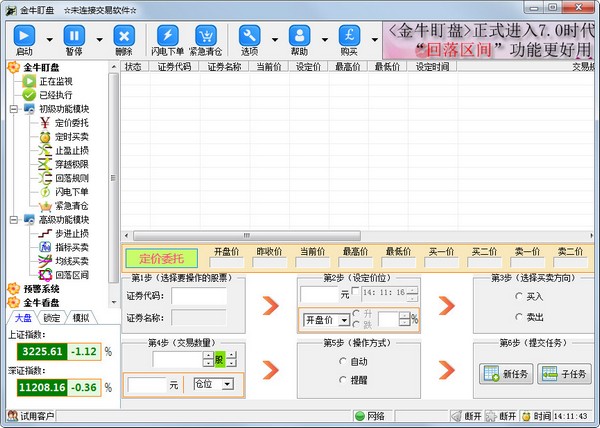This screenshot has width=600, height=428.
Task: Open dropdown arrow next to 启动
Action: (x=49, y=39)
